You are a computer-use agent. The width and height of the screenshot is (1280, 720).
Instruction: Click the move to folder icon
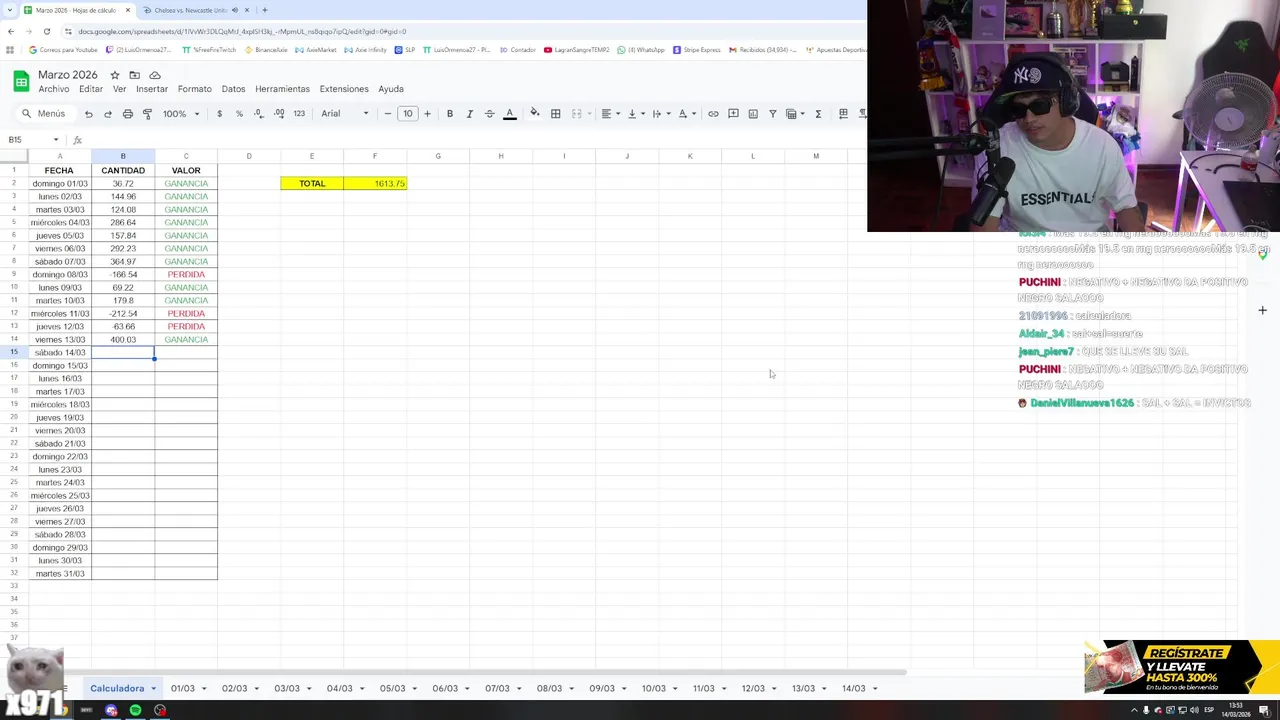point(134,75)
